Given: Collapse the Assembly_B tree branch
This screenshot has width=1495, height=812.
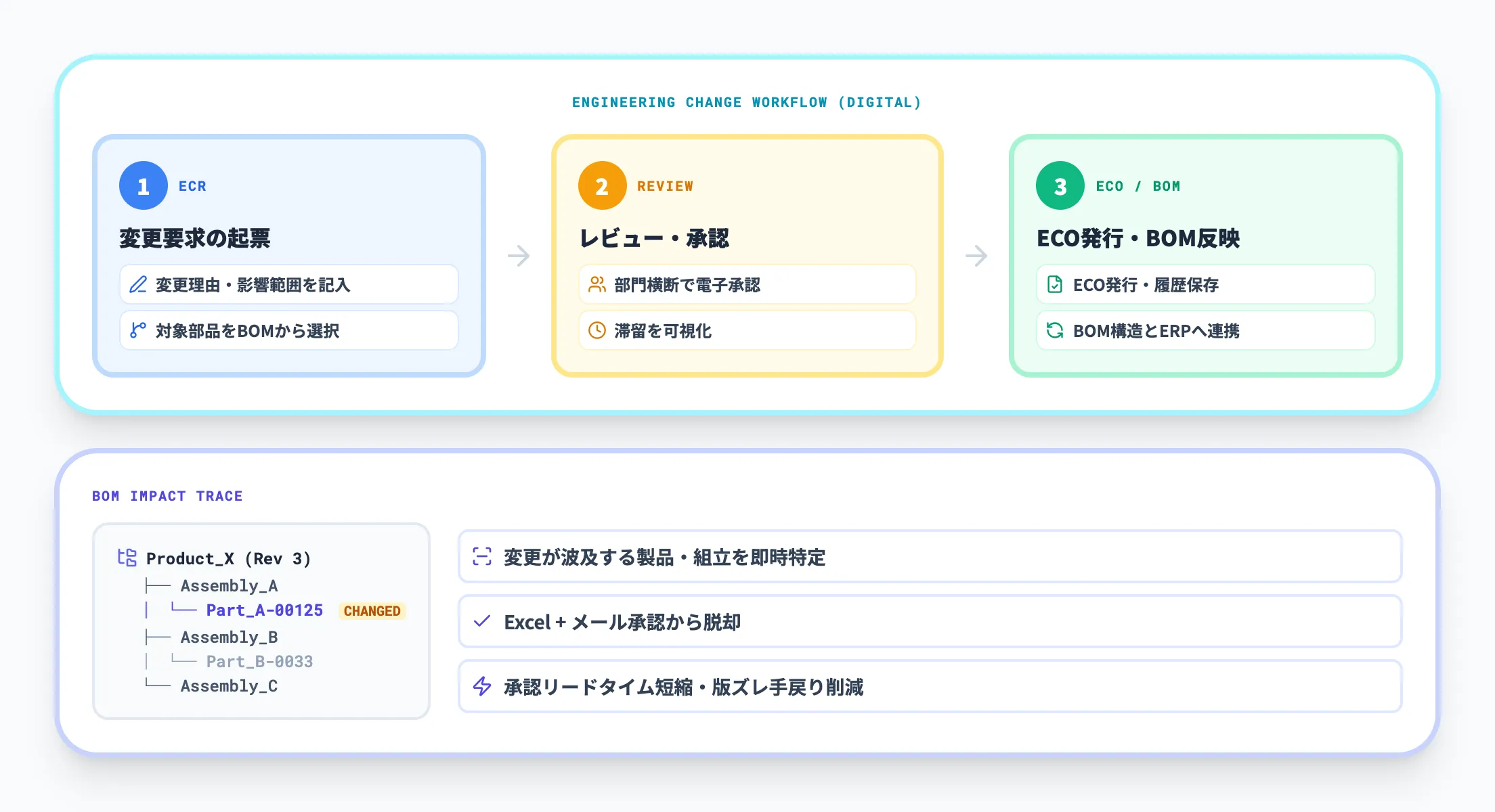Looking at the screenshot, I should [230, 637].
